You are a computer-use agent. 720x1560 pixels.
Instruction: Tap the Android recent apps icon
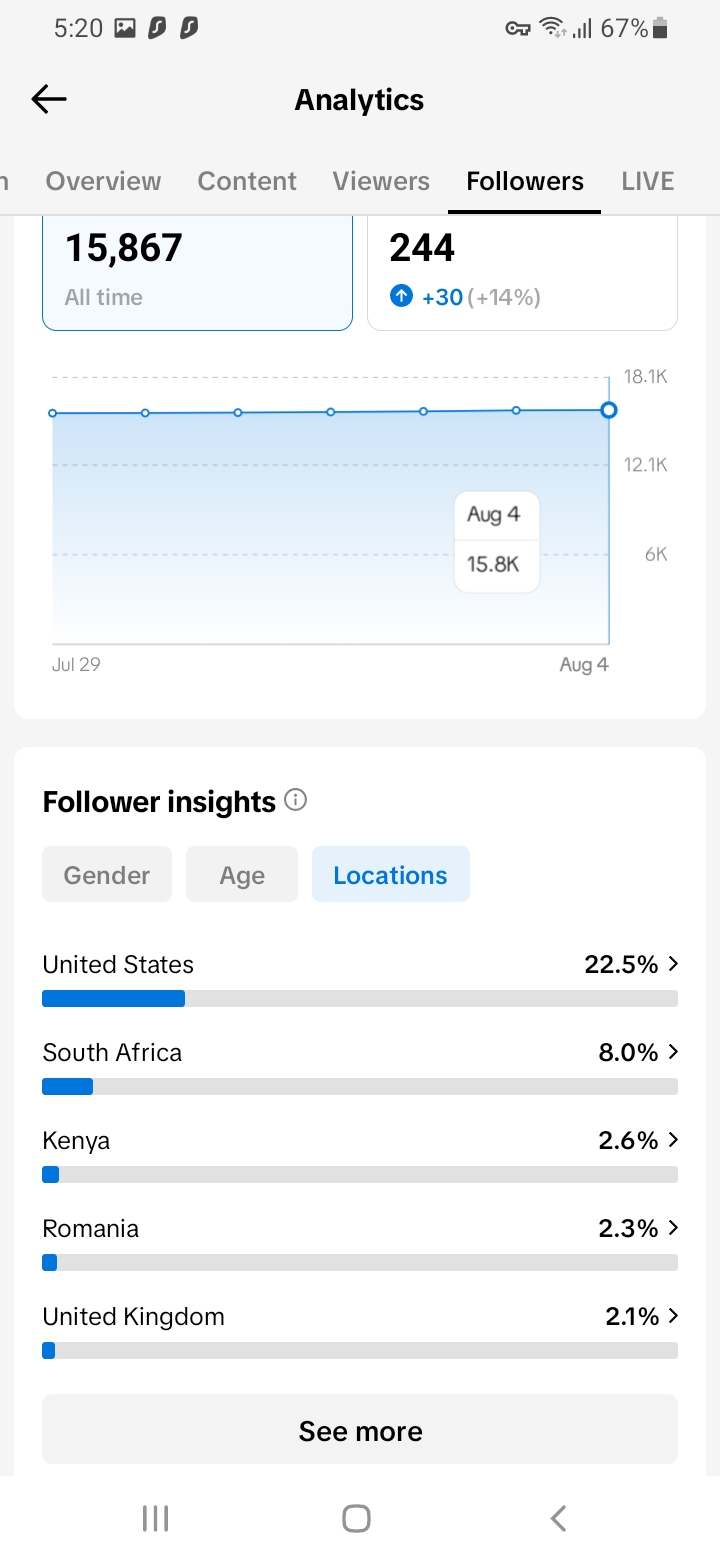[x=155, y=1518]
